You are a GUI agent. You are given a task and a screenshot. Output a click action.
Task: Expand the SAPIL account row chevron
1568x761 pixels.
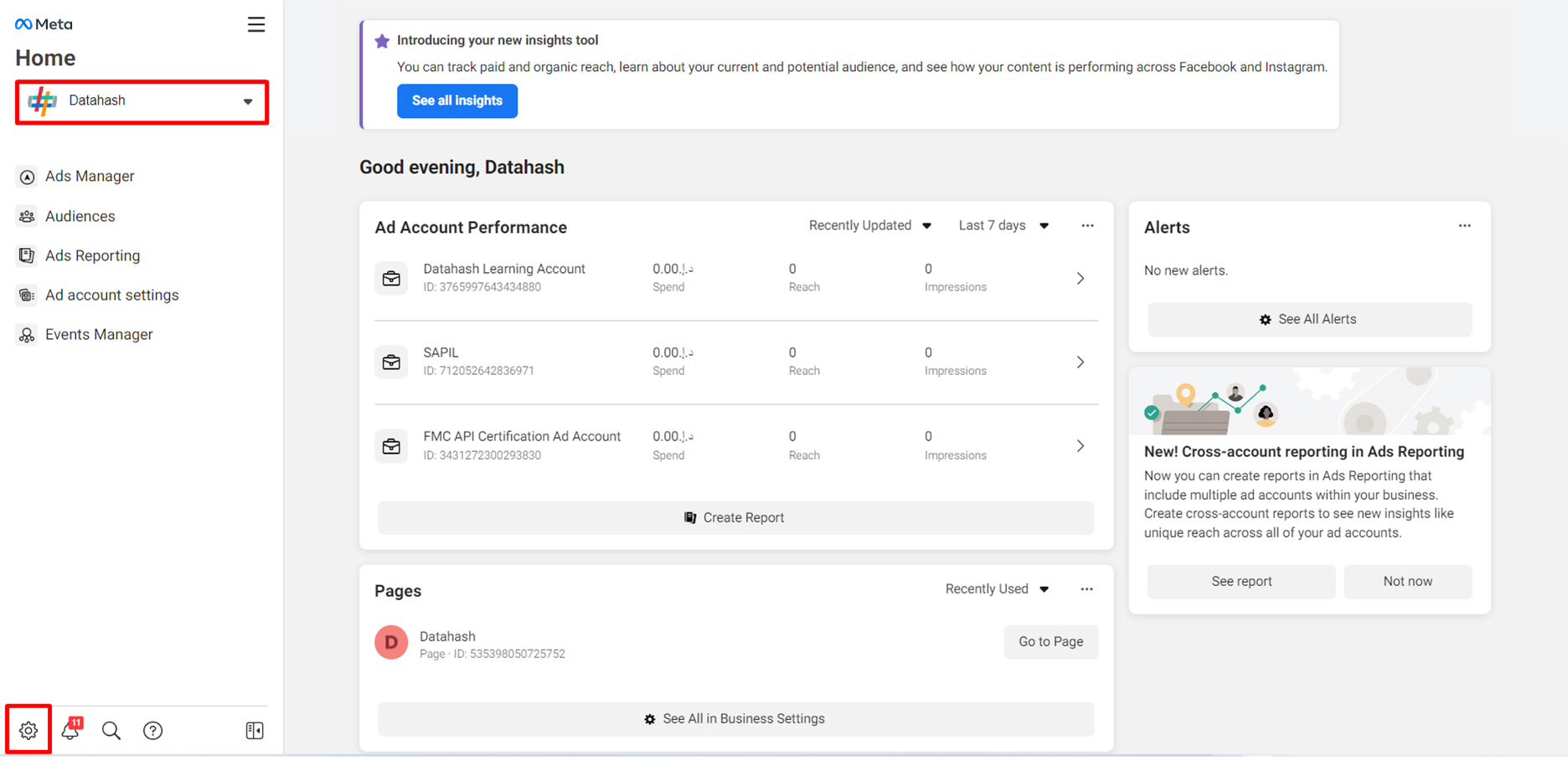tap(1081, 362)
